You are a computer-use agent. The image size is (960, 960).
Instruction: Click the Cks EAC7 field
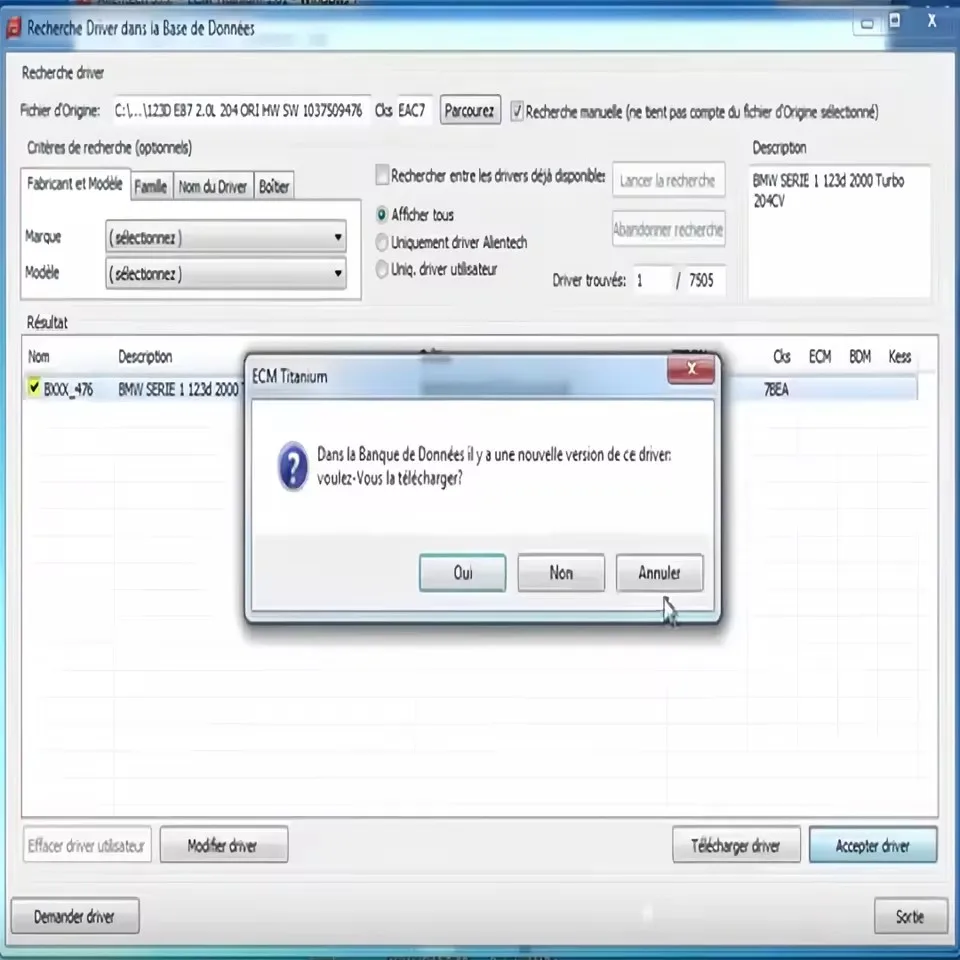pos(414,110)
